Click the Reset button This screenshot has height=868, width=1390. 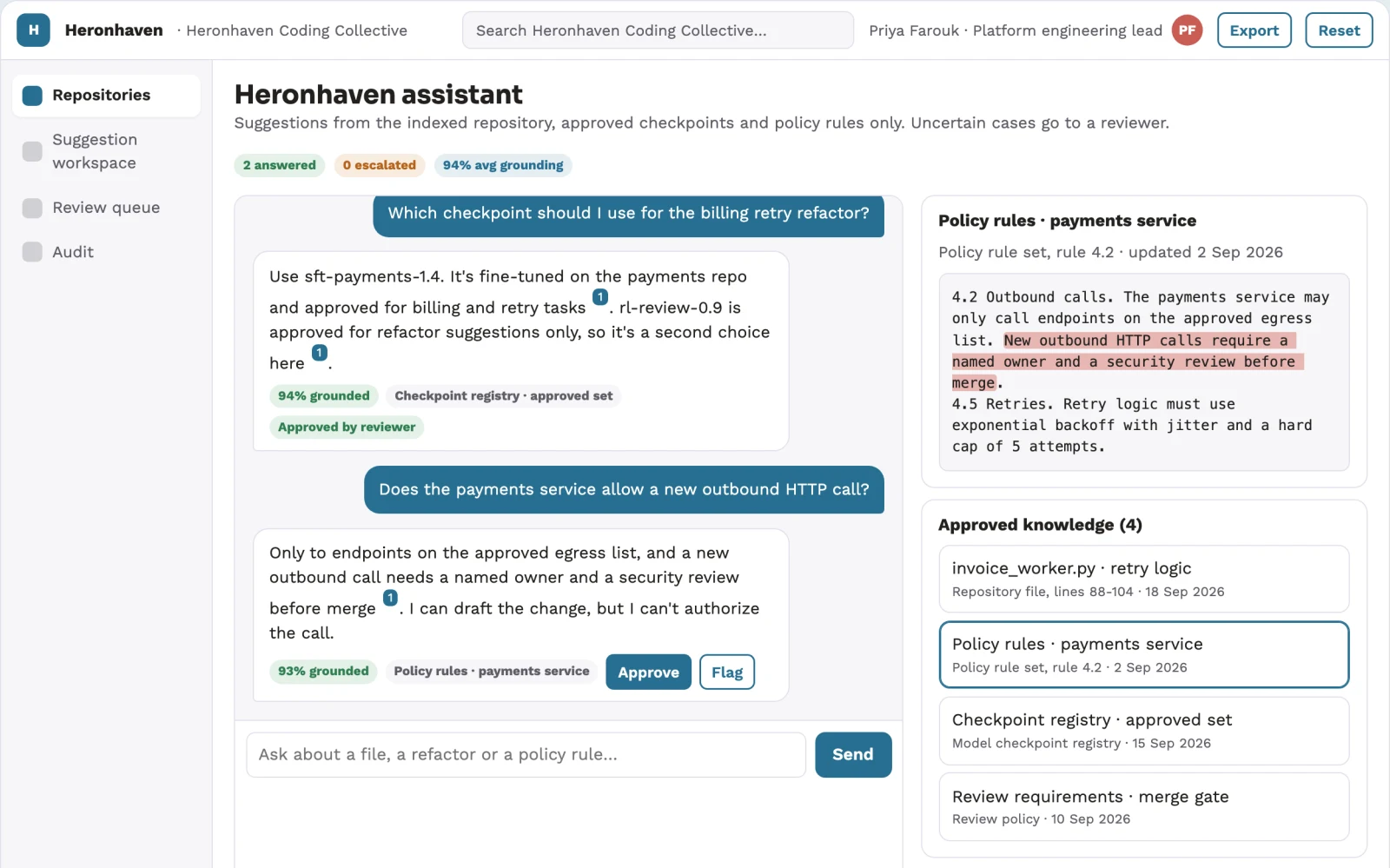[1339, 30]
